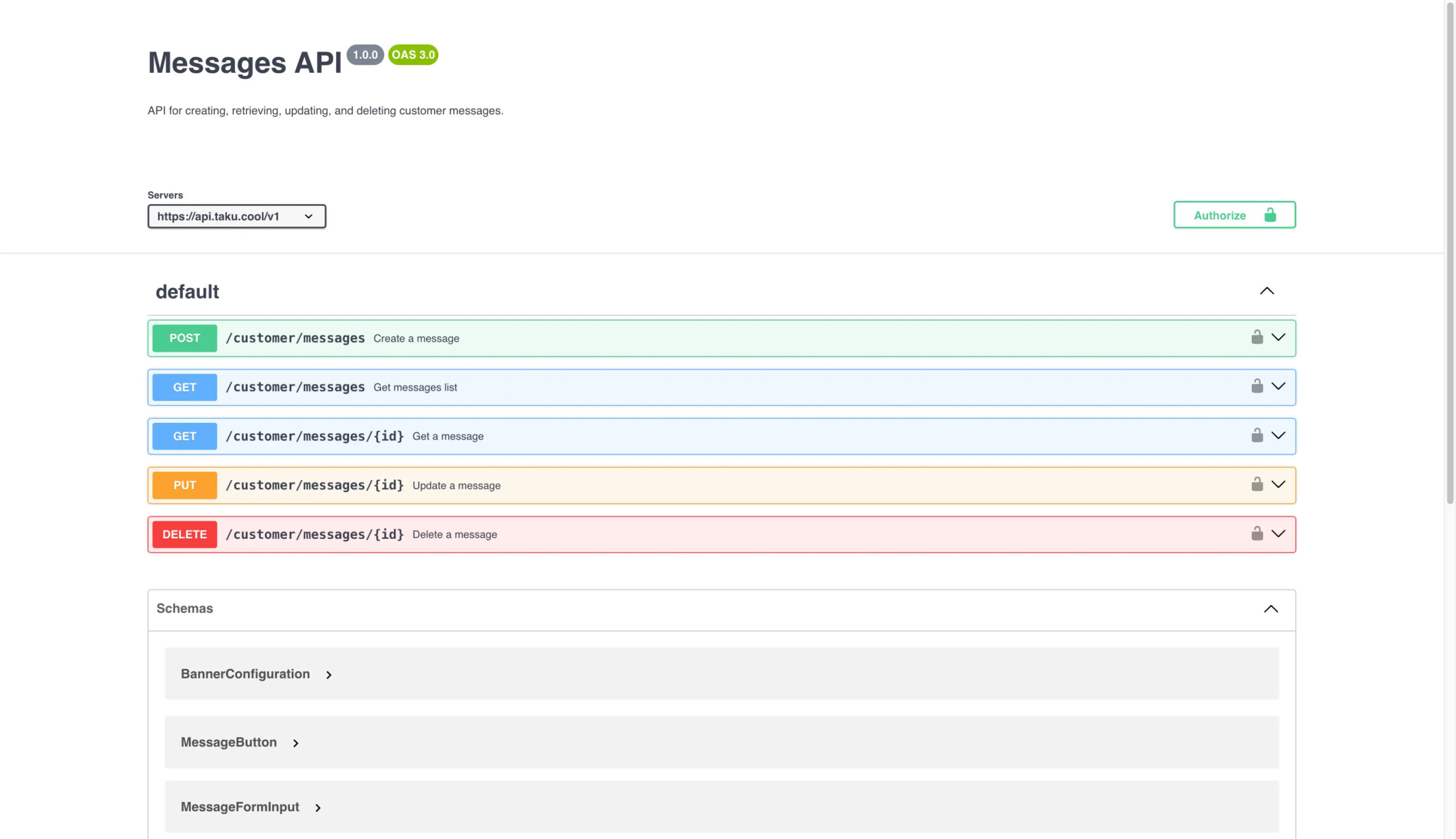Click the PUT method badge

(184, 485)
